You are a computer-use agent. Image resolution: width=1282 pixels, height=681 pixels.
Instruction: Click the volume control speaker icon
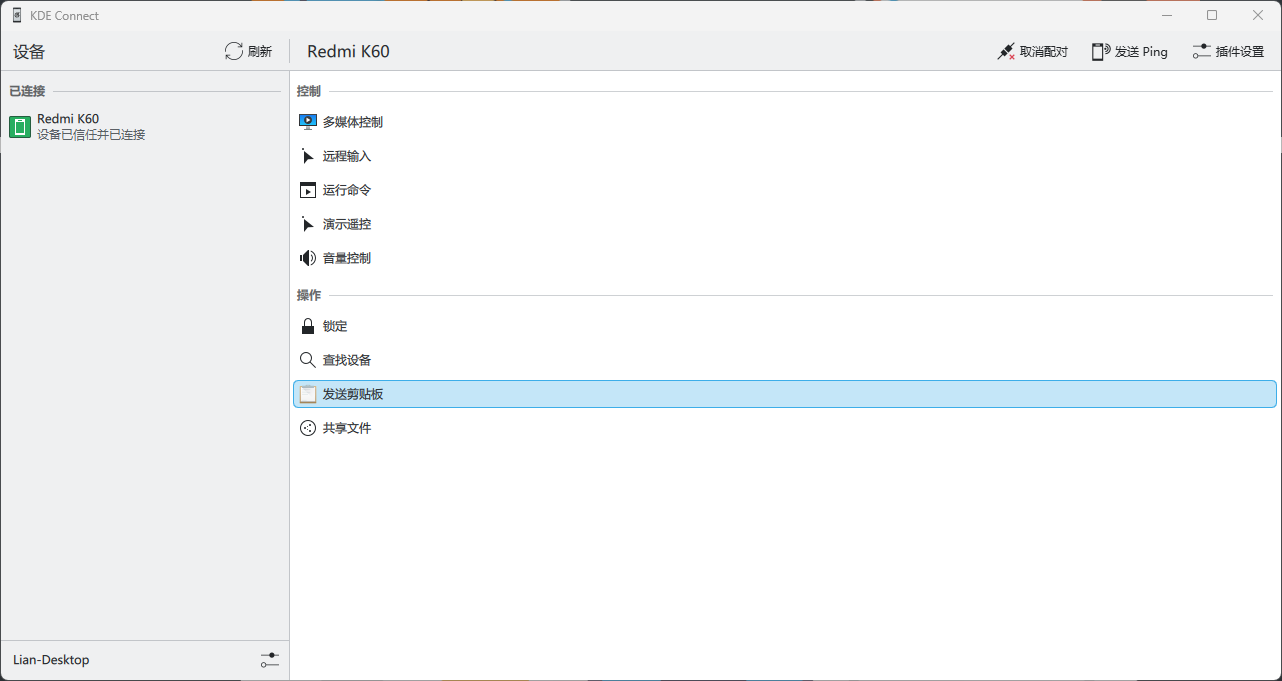(x=308, y=258)
